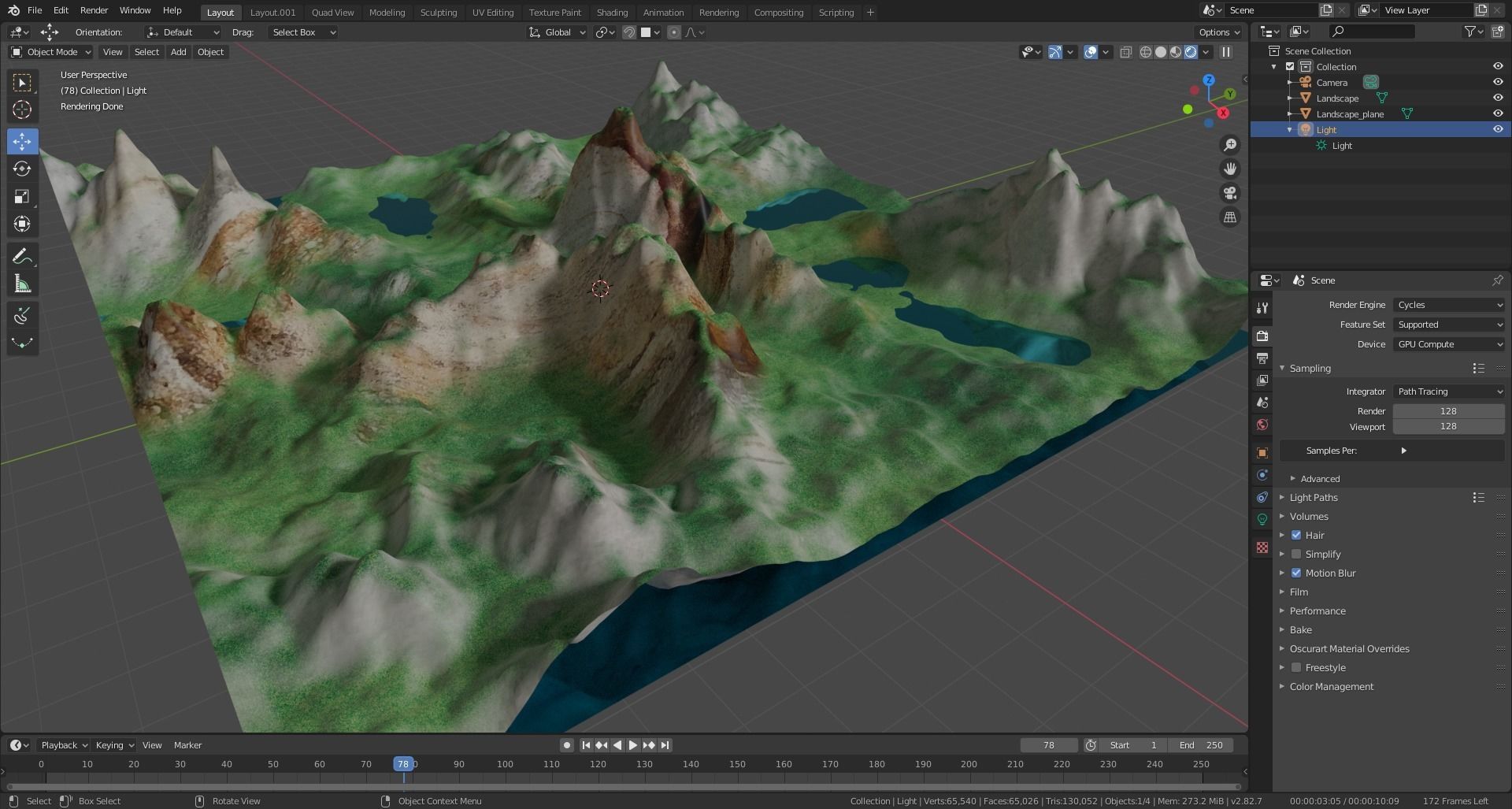Open World properties globe icon
Image resolution: width=1512 pixels, height=809 pixels.
pyautogui.click(x=1262, y=425)
